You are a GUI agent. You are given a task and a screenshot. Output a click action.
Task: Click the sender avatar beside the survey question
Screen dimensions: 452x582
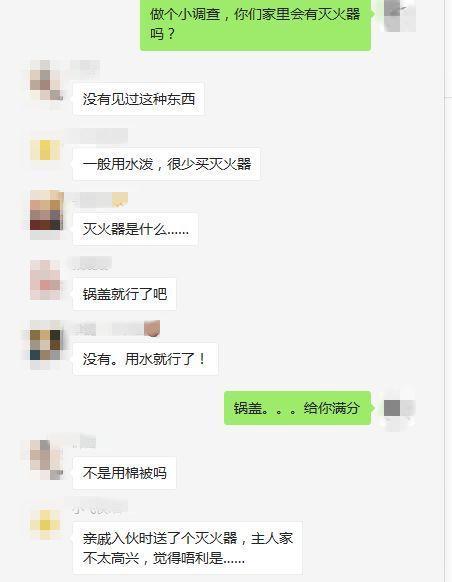coord(399,16)
